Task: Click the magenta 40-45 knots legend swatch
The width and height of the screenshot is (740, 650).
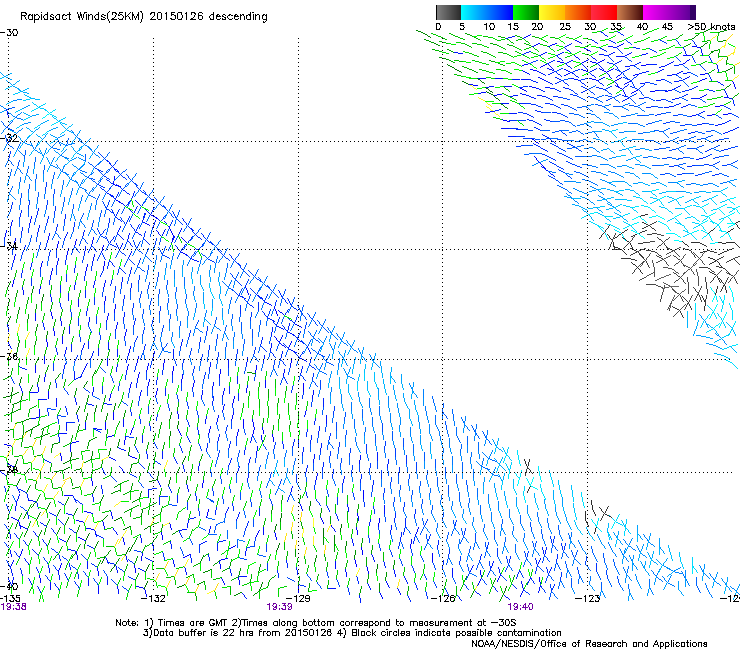Action: pyautogui.click(x=656, y=12)
